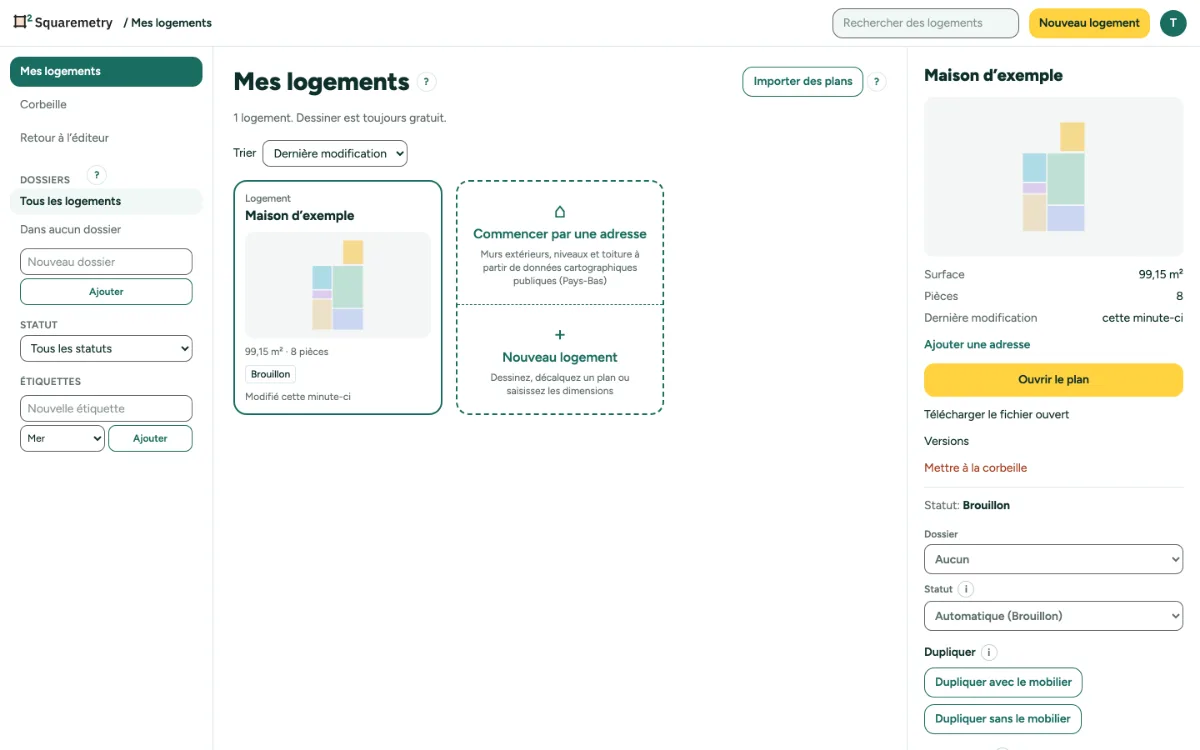Open the Dossier dropdown showing Aucun

pyautogui.click(x=1053, y=559)
